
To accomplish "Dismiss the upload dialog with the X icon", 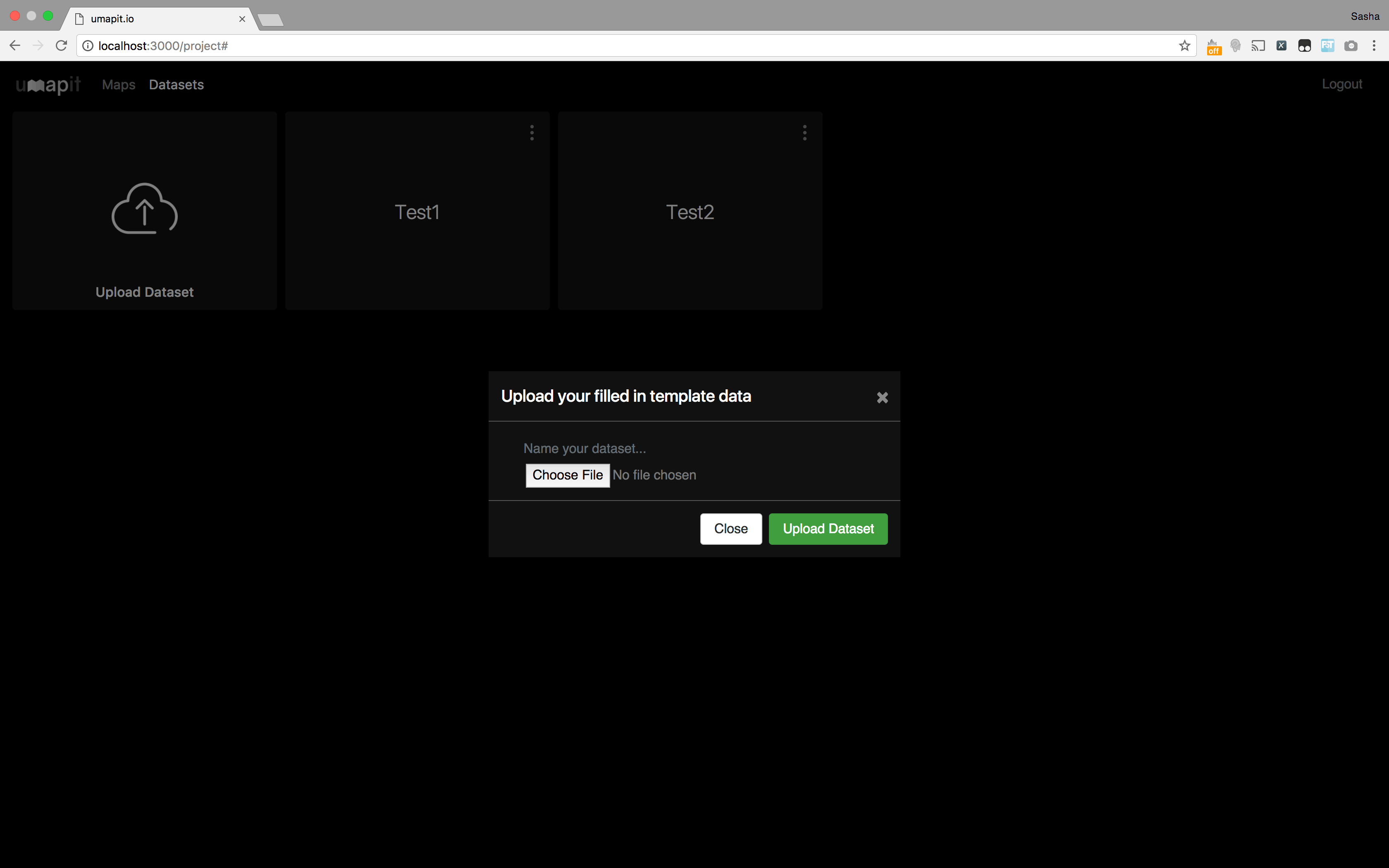I will point(882,397).
